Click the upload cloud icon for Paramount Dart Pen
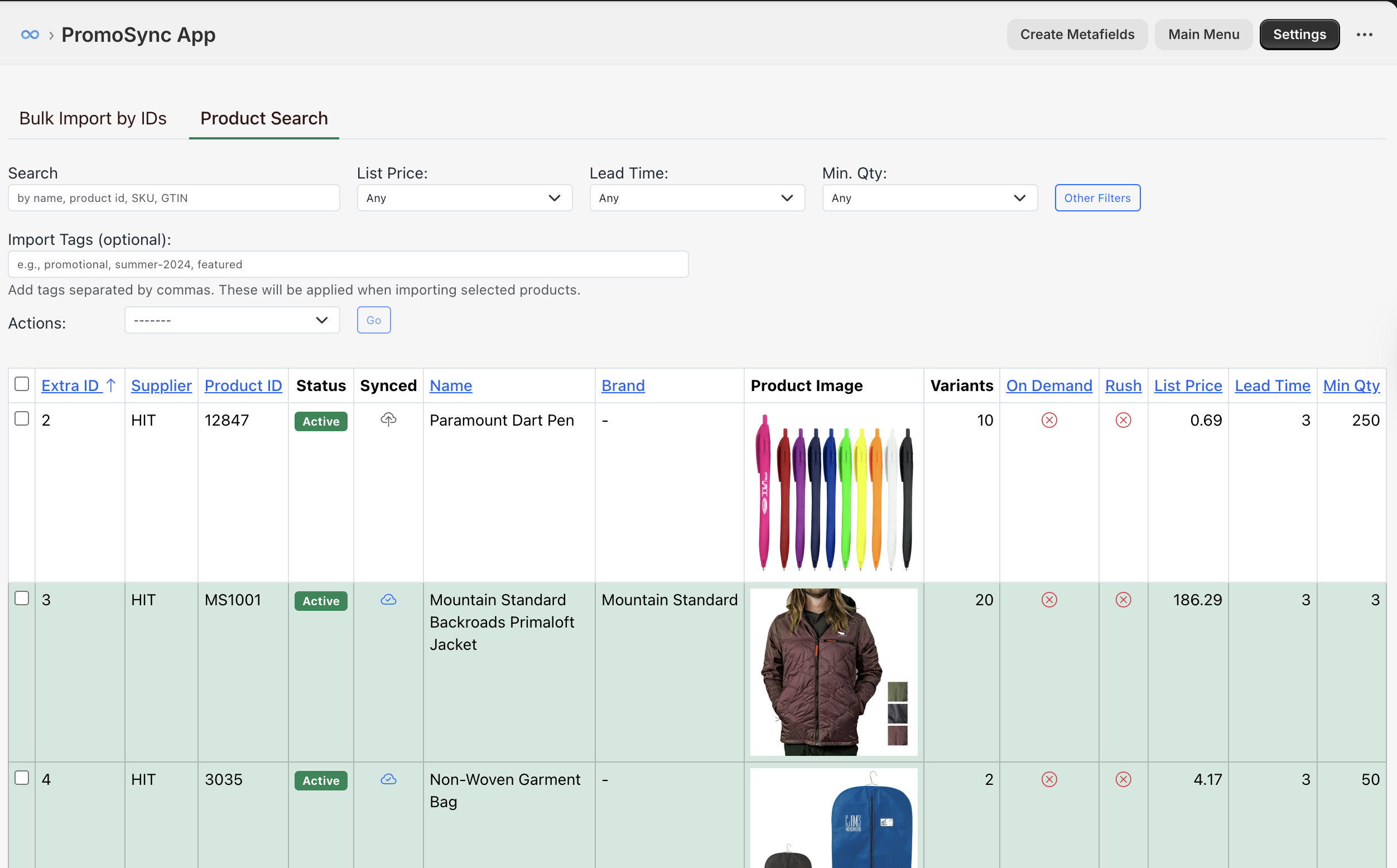The height and width of the screenshot is (868, 1397). (388, 419)
